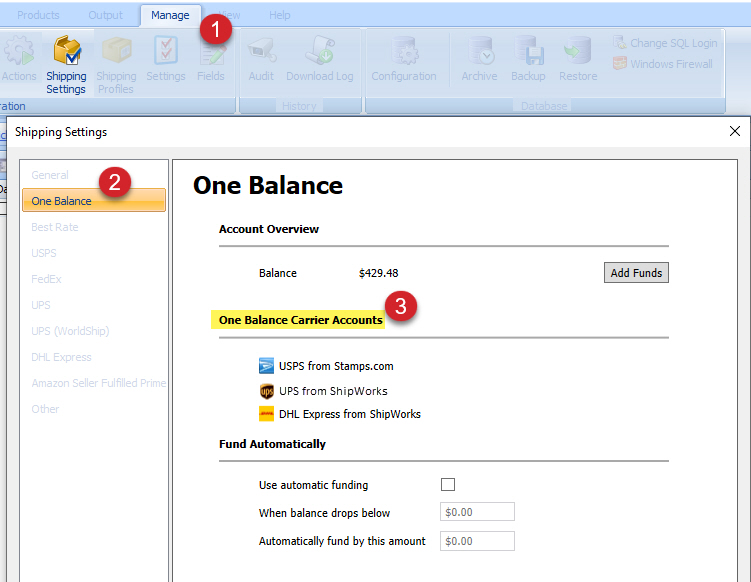Click the Fund Automatically heading
The image size is (751, 582).
click(272, 444)
